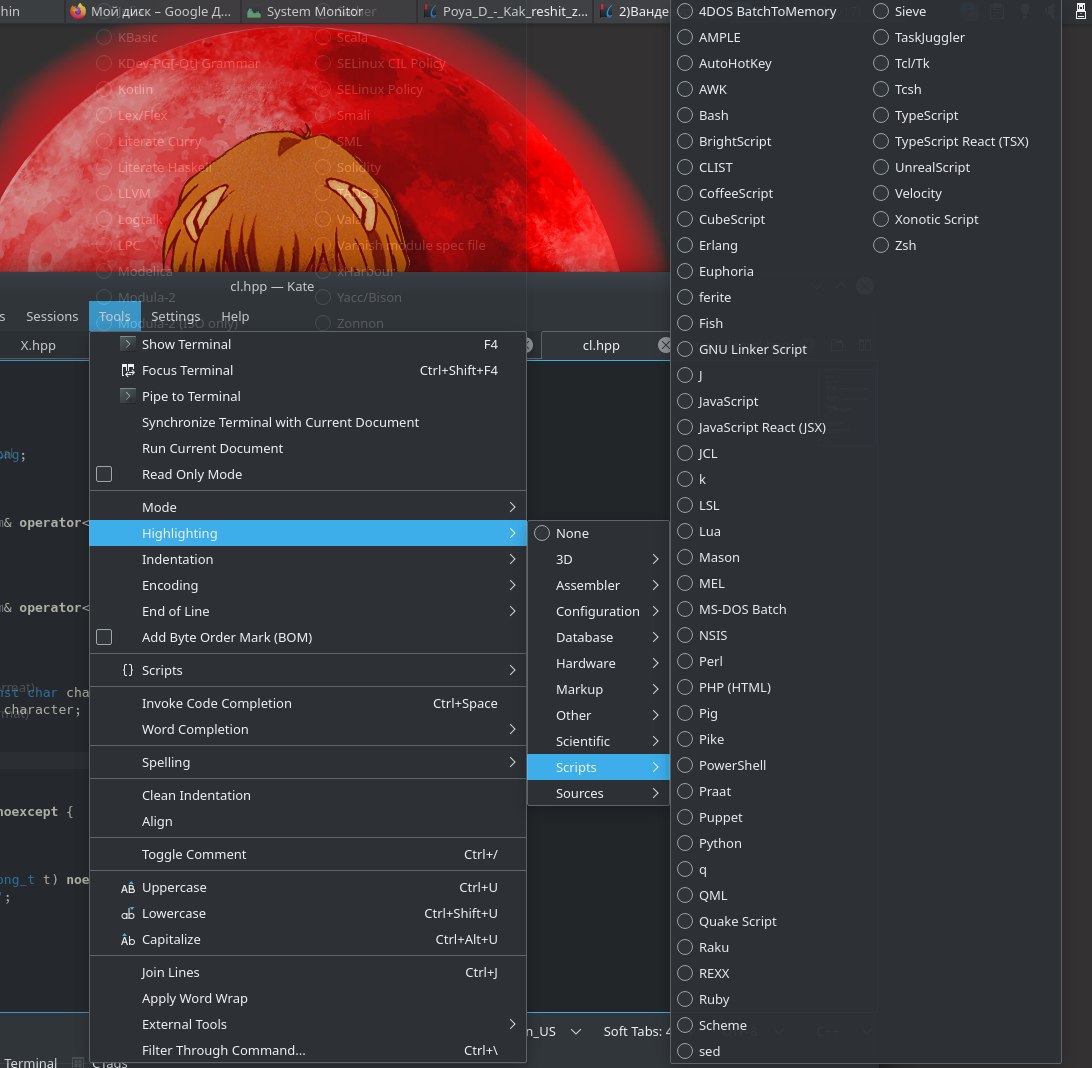This screenshot has width=1092, height=1068.
Task: Expand the External Tools submenu
Action: point(307,1025)
